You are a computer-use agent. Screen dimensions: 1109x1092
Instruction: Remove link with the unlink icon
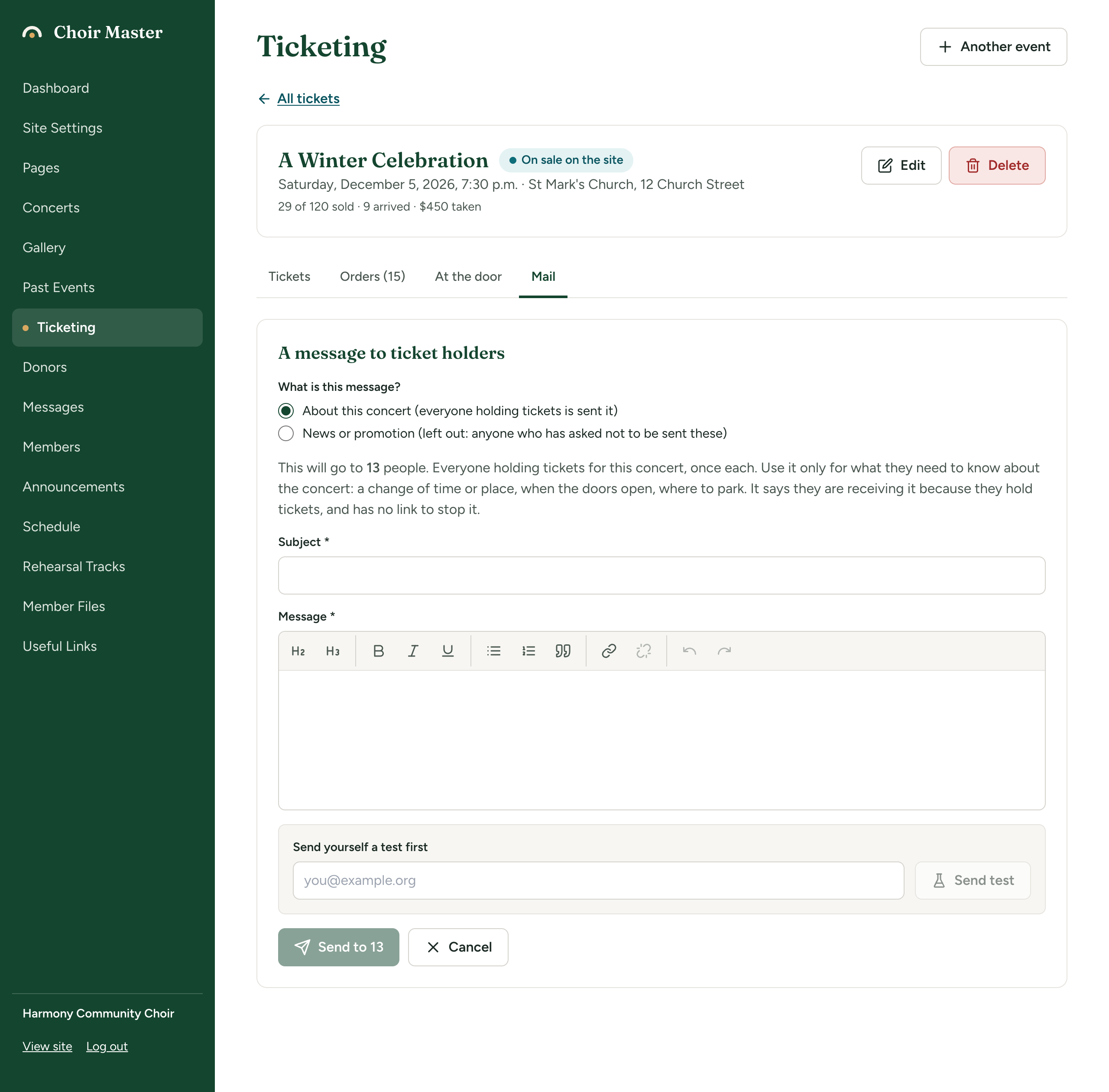click(x=644, y=651)
